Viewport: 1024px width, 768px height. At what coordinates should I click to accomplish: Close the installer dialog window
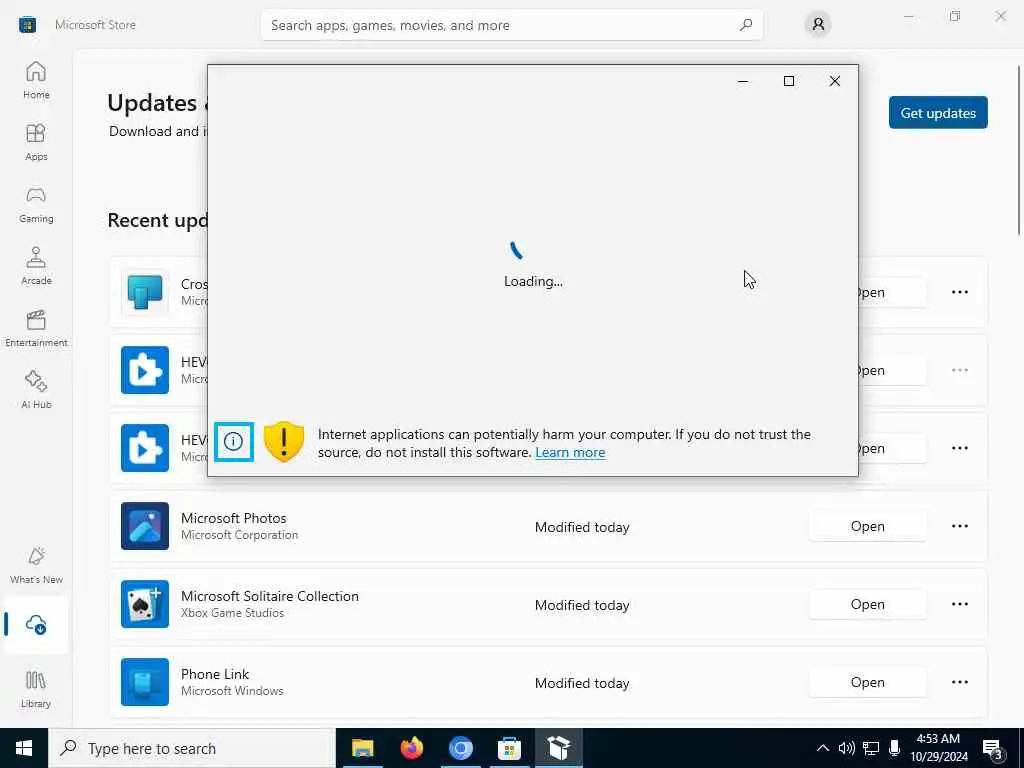pyautogui.click(x=835, y=81)
